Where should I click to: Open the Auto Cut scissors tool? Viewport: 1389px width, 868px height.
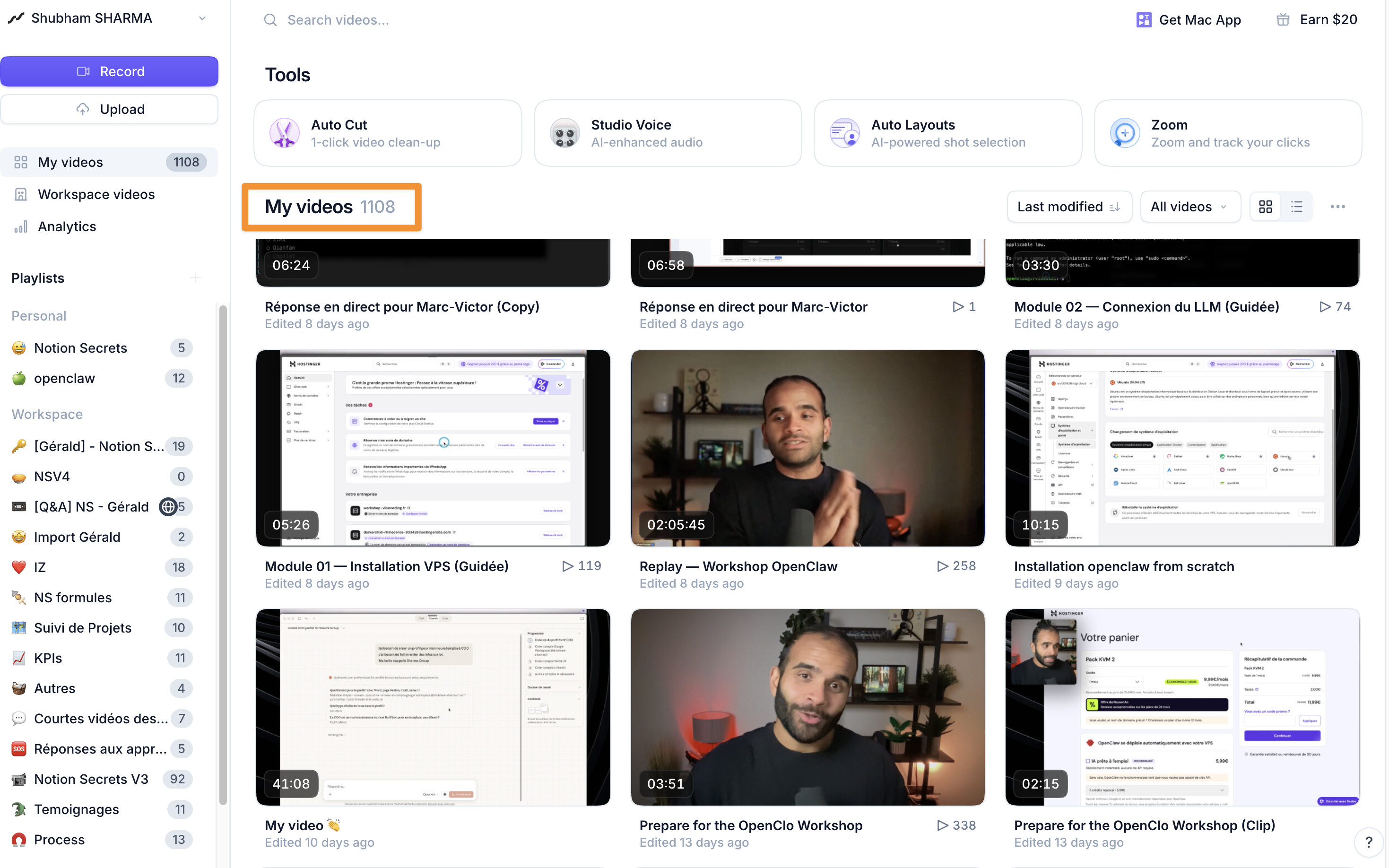coord(387,132)
